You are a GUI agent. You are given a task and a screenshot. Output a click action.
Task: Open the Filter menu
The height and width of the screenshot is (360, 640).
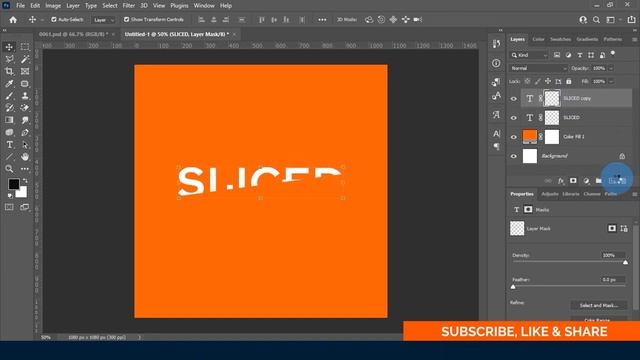point(129,6)
